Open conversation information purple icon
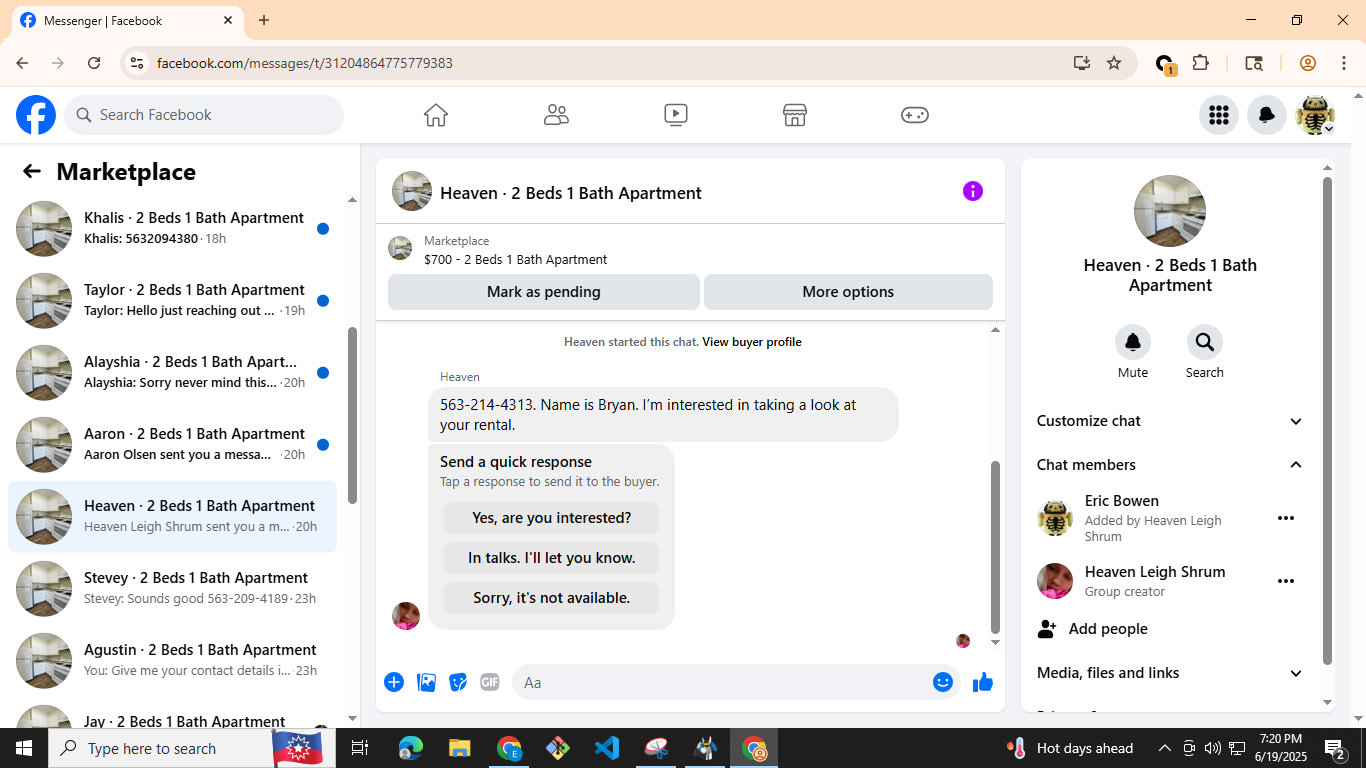 coord(973,191)
